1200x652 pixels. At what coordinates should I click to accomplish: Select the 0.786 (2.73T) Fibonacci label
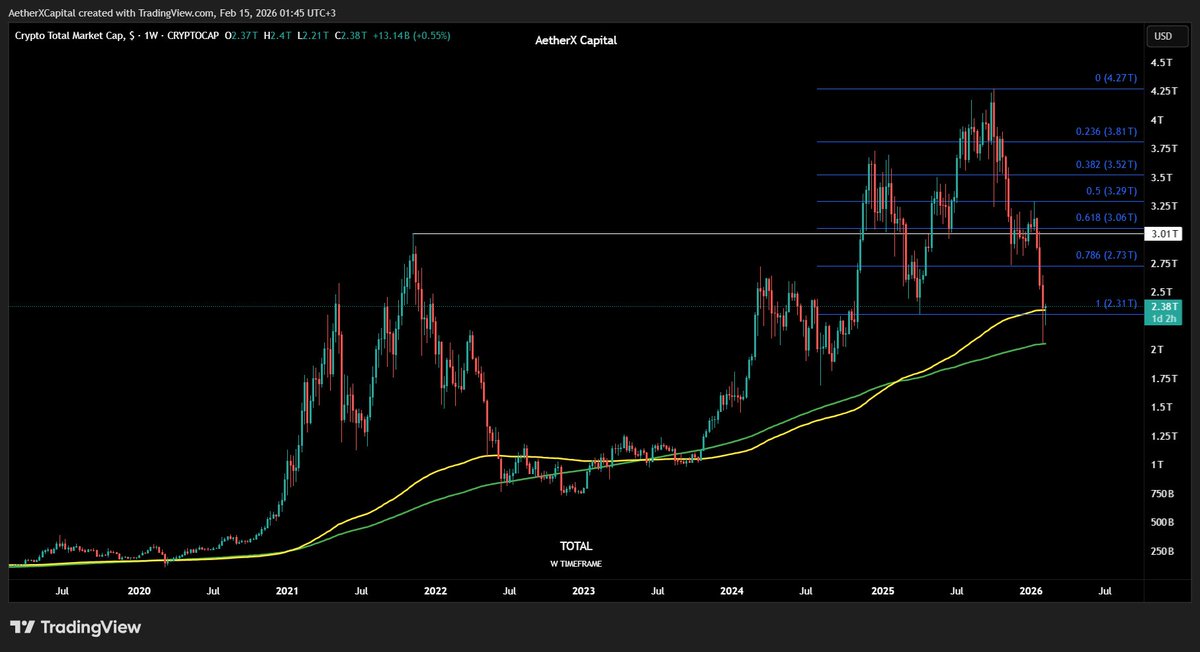coord(1105,255)
